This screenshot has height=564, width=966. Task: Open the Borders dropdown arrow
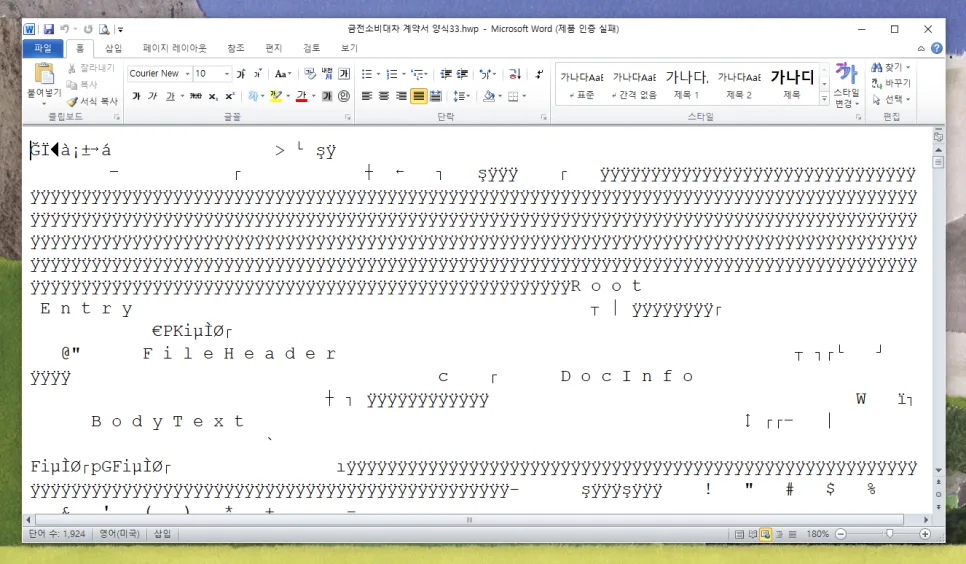coord(524,96)
